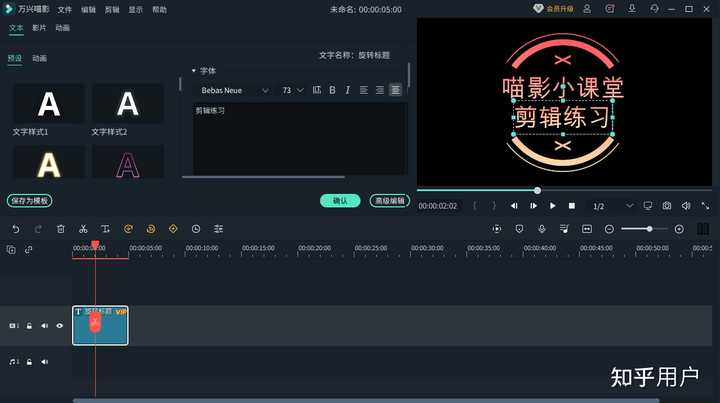This screenshot has width=720, height=403.
Task: Click the 高级编辑 advanced edit button
Action: pos(390,201)
